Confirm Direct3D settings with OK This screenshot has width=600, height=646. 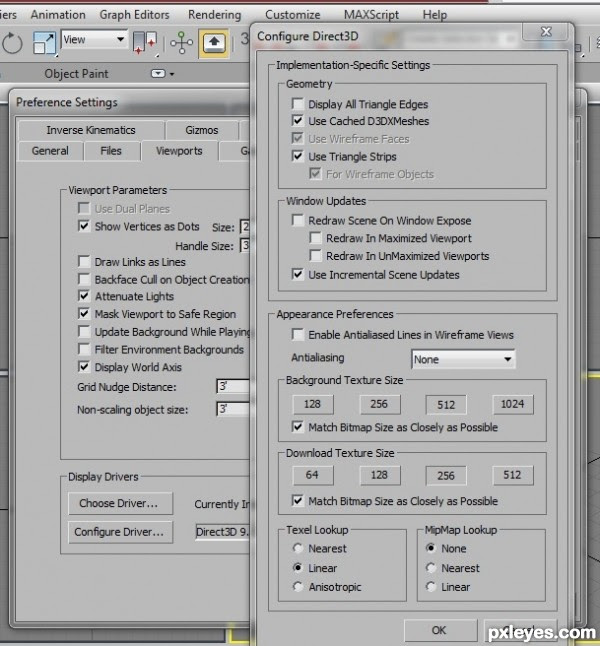440,630
